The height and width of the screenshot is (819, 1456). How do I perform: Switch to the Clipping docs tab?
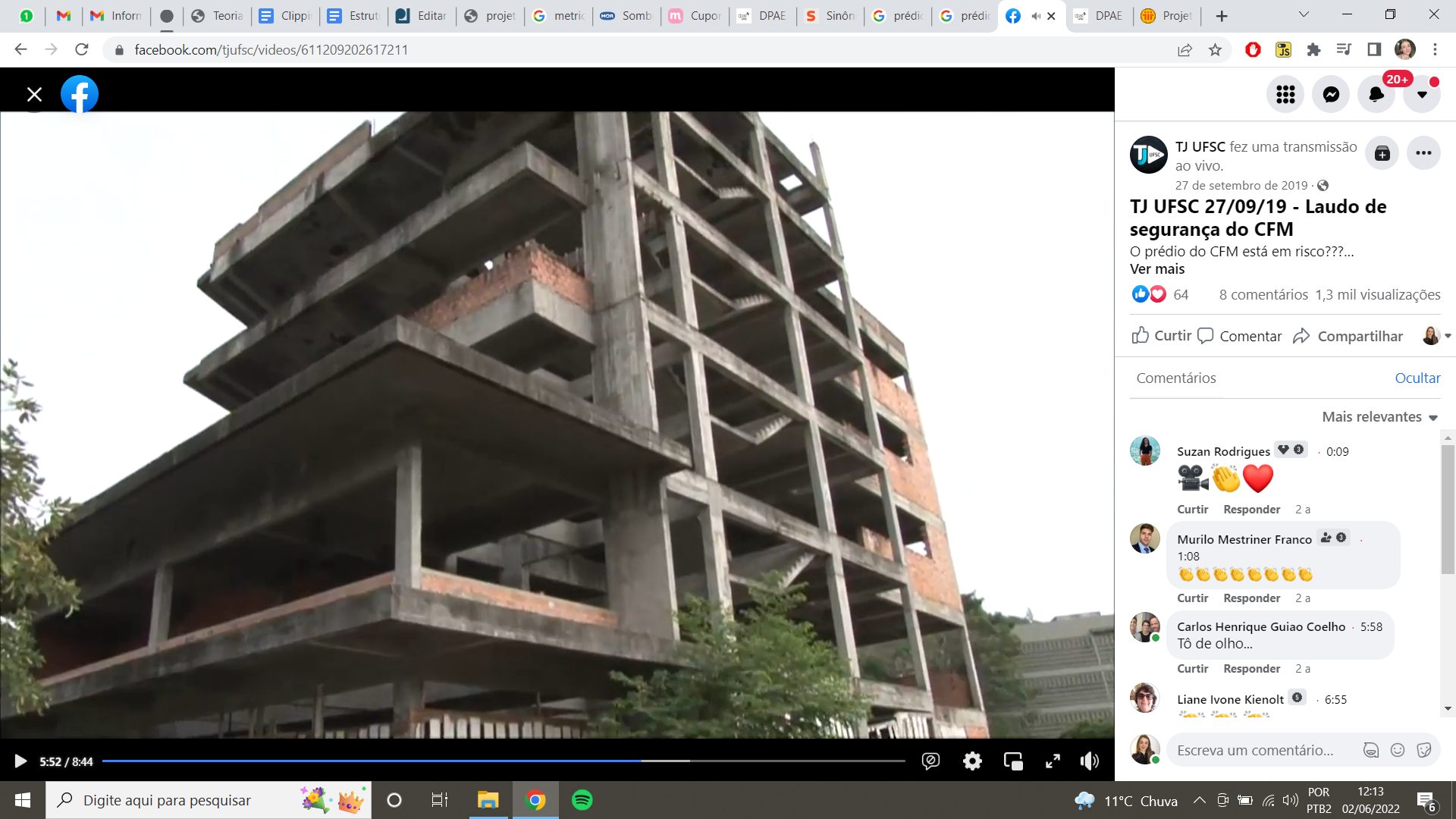coord(286,16)
